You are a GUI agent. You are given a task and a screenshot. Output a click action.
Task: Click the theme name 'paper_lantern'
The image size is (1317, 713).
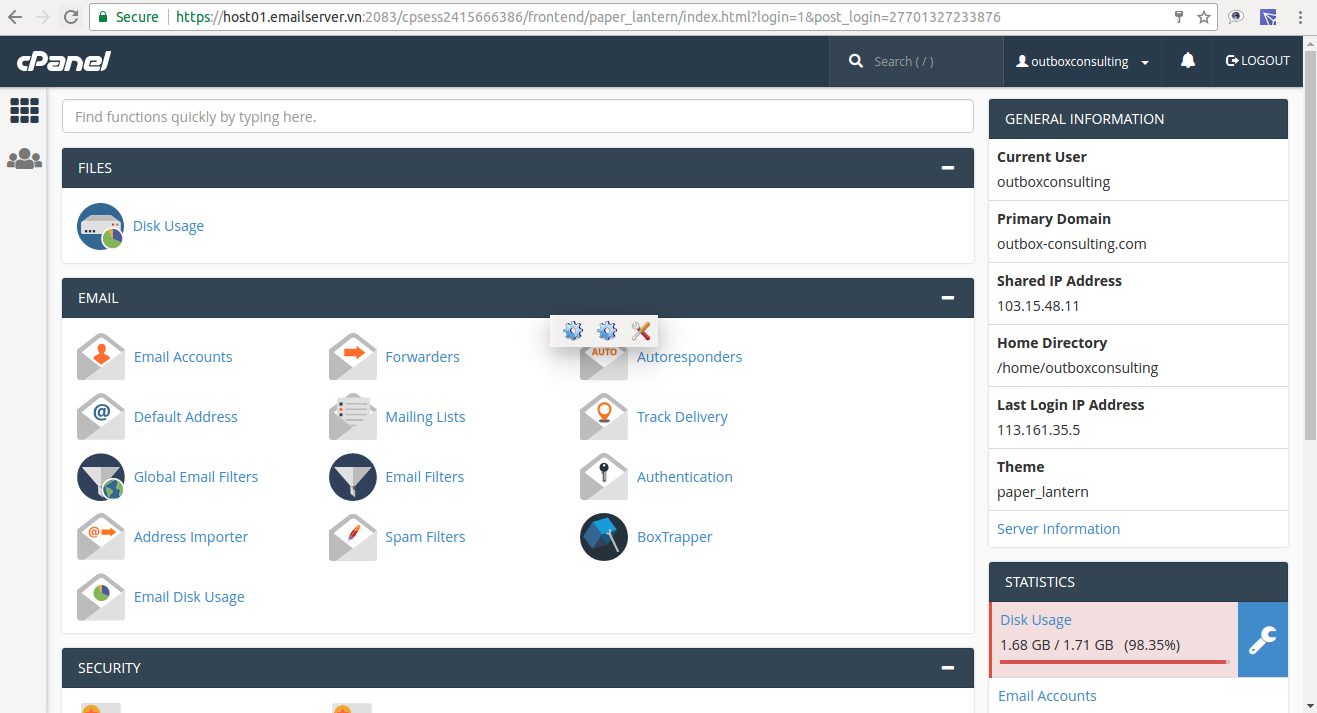point(1043,492)
